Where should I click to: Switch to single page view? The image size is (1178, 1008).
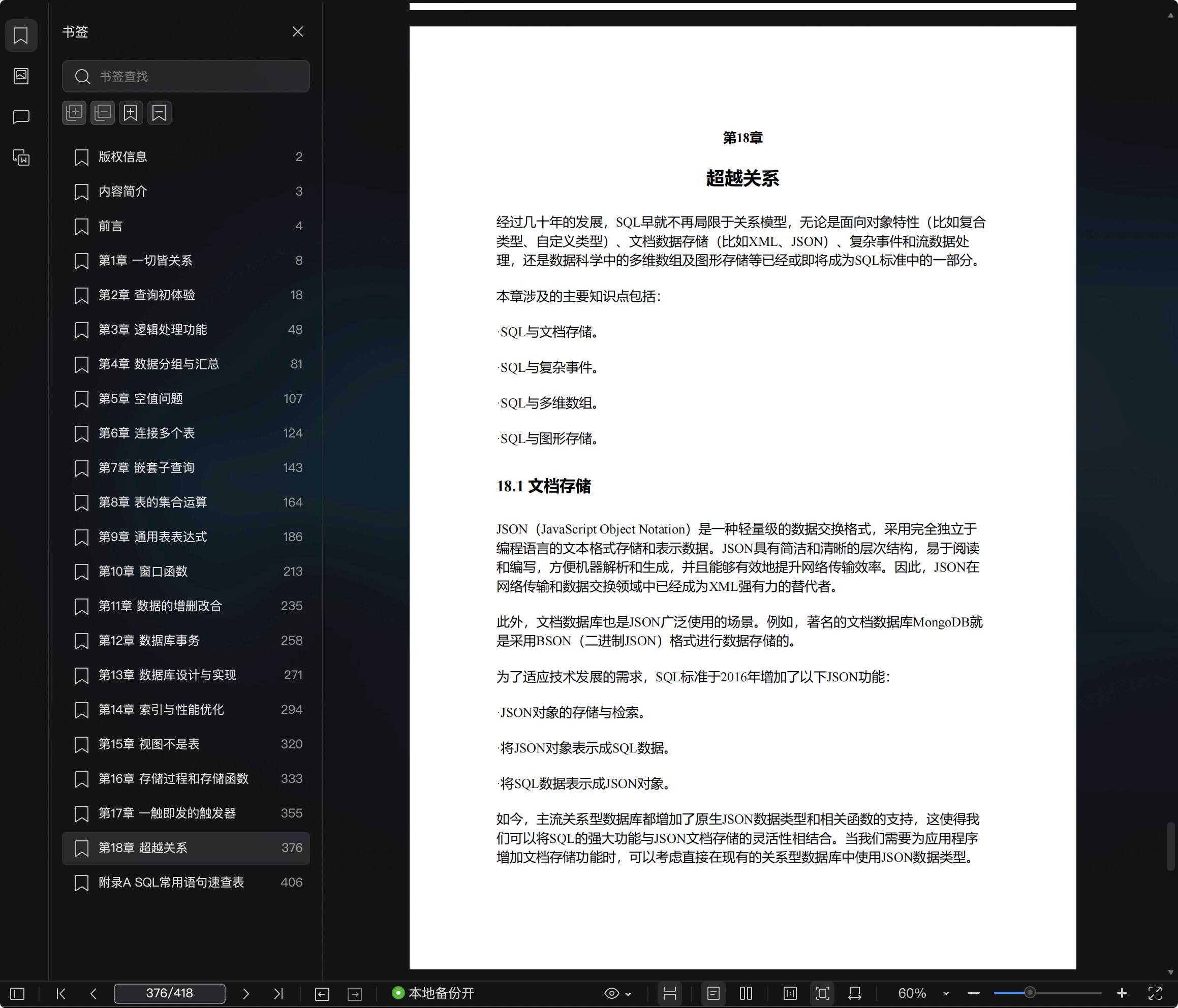click(714, 994)
